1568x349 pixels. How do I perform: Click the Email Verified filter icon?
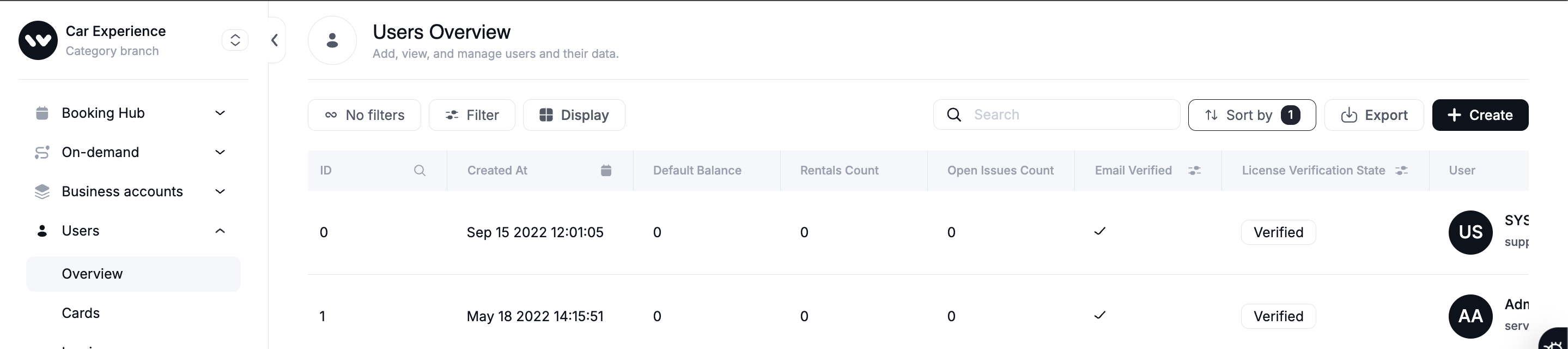[x=1194, y=171]
